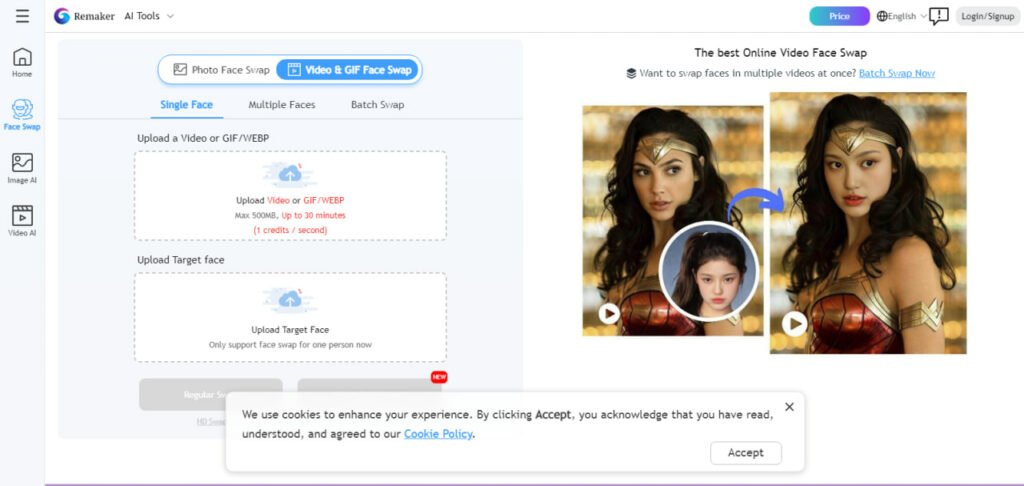Open Video AI from sidebar
The width and height of the screenshot is (1024, 486).
(22, 220)
